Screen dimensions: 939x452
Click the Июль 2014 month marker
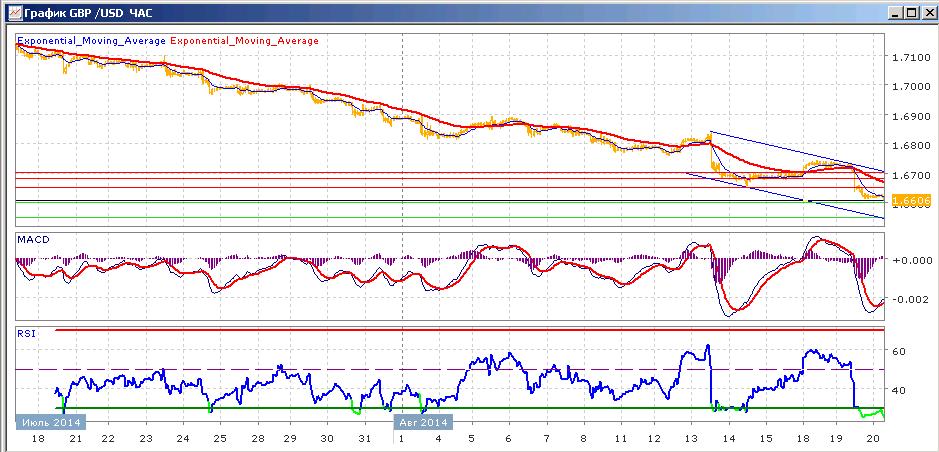click(50, 422)
